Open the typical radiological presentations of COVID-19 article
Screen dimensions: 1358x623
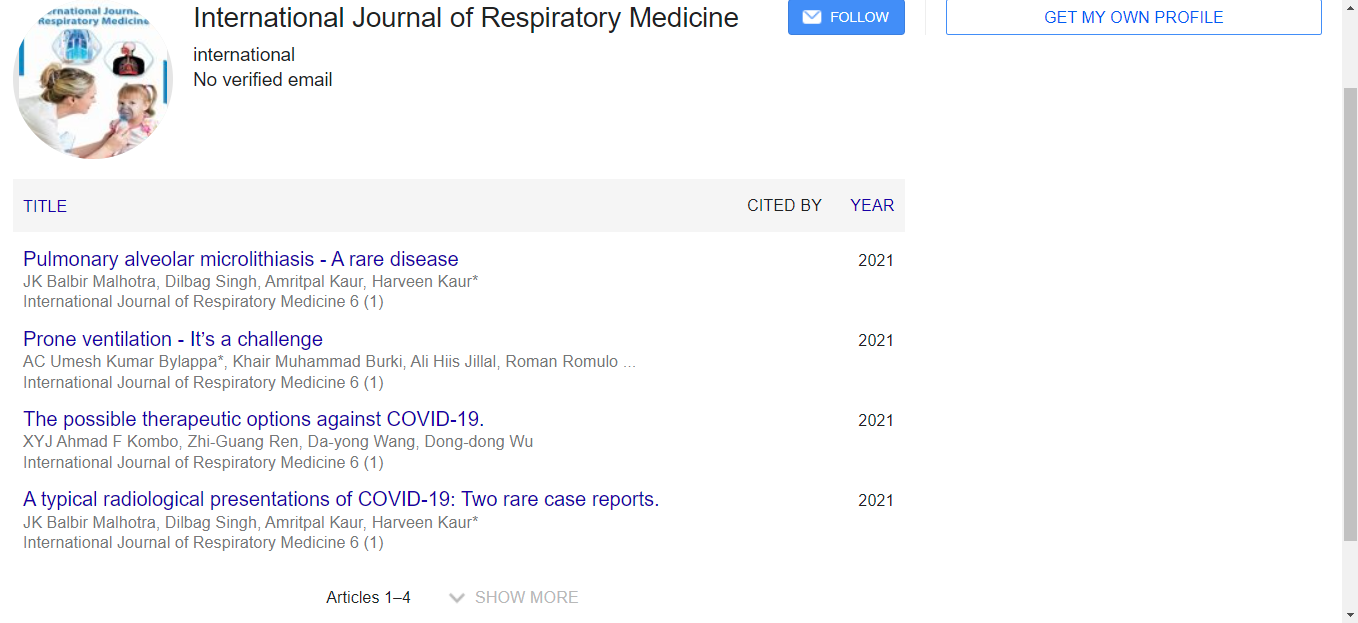pos(341,499)
